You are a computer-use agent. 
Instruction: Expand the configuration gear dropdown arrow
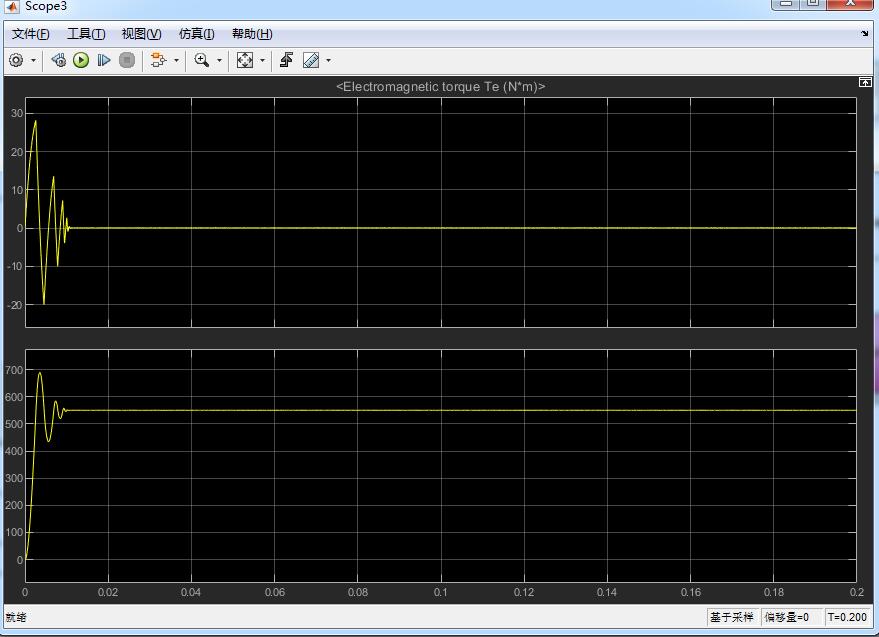(33, 60)
